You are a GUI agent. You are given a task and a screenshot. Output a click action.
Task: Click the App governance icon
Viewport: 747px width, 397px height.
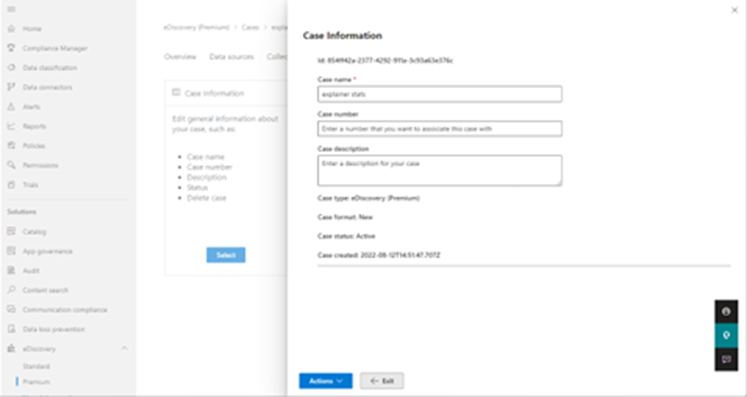point(11,251)
